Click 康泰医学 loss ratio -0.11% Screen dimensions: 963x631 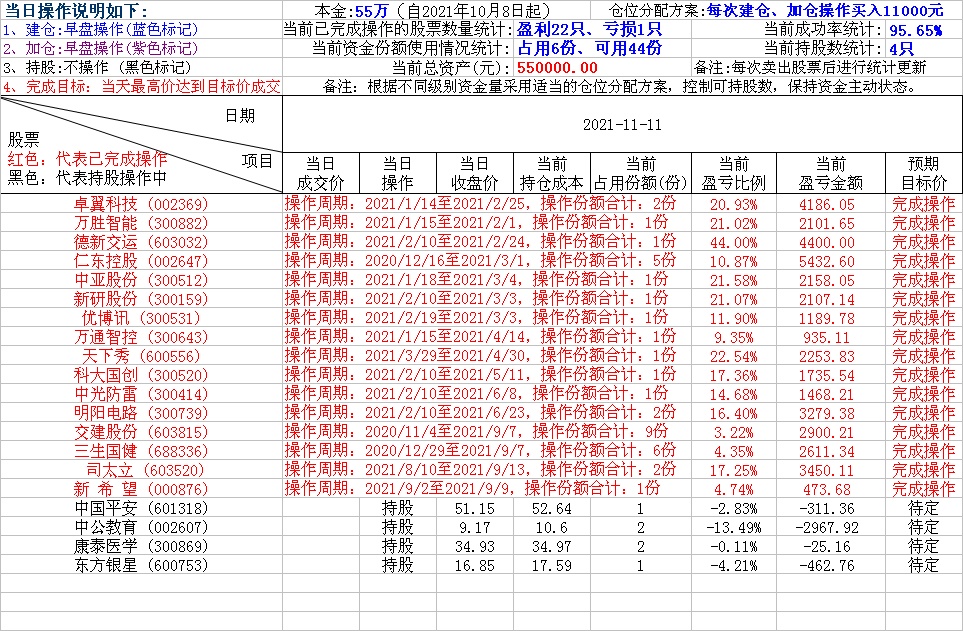tap(734, 547)
